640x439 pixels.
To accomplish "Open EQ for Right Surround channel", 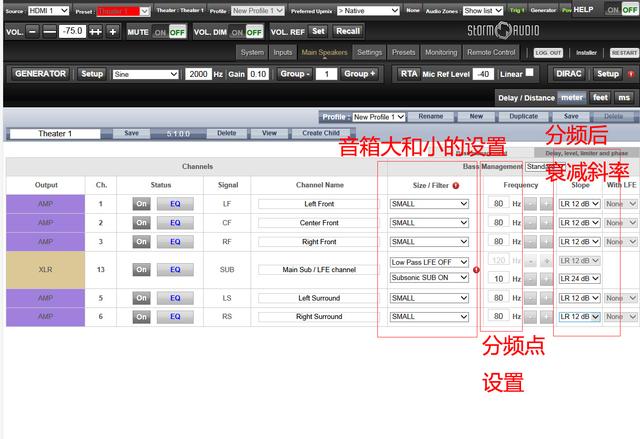I will [x=174, y=316].
